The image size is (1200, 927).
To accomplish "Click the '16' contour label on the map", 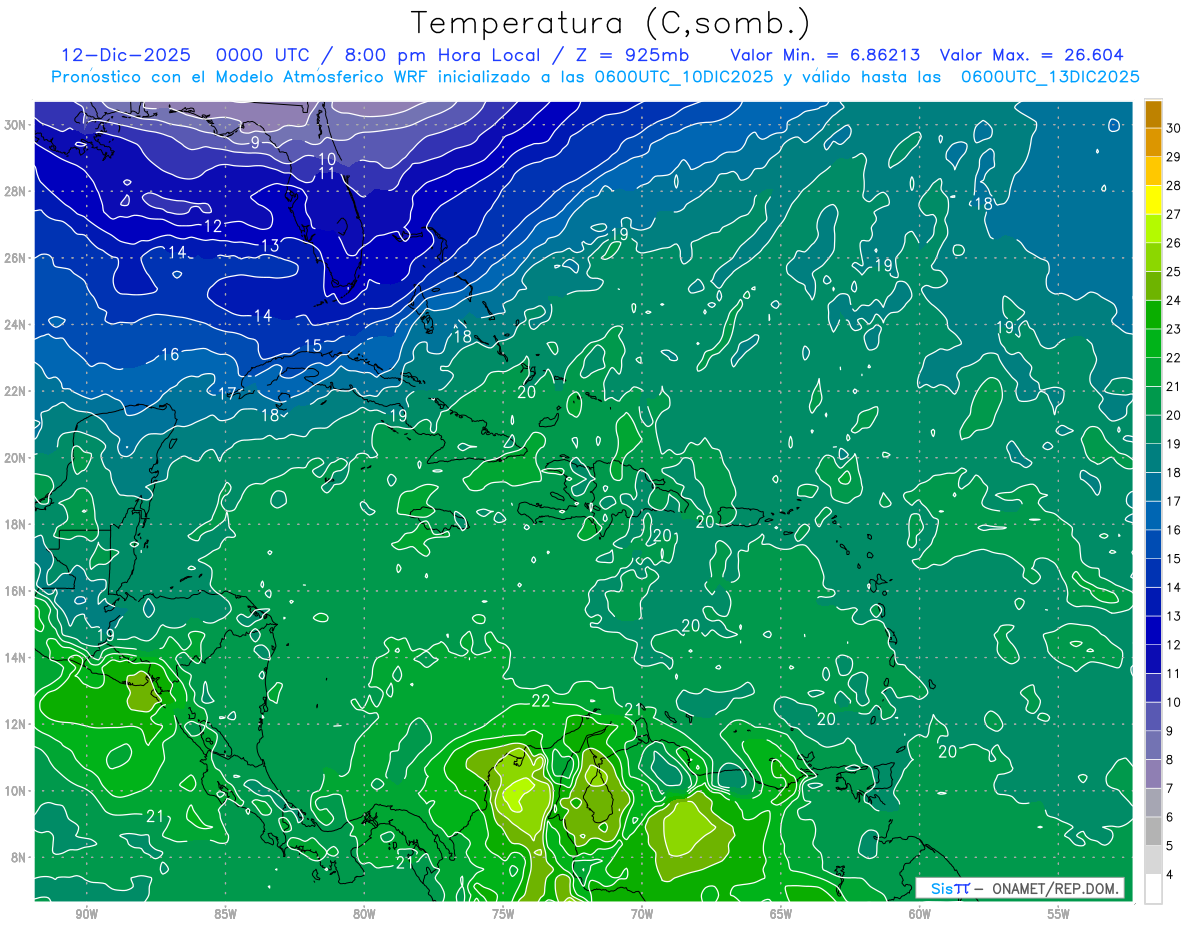I will click(x=170, y=355).
